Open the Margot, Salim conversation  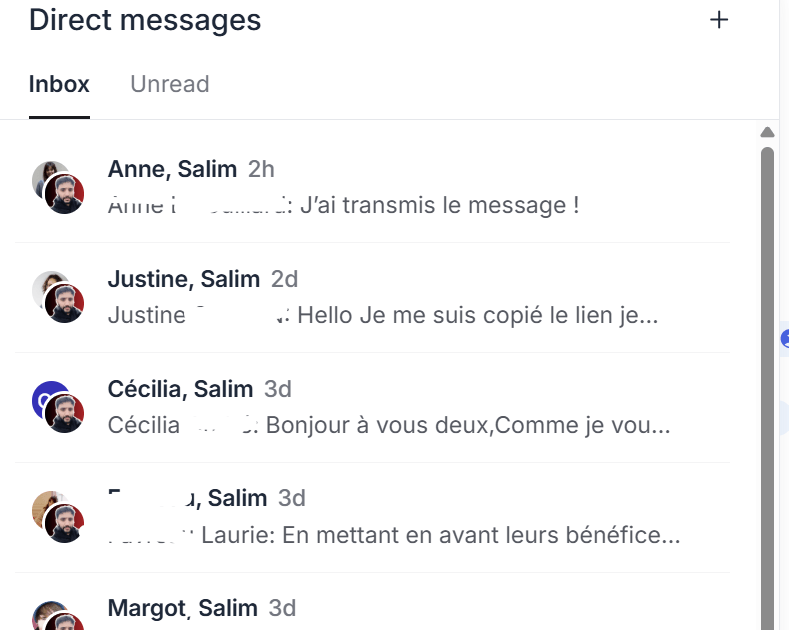(x=372, y=602)
